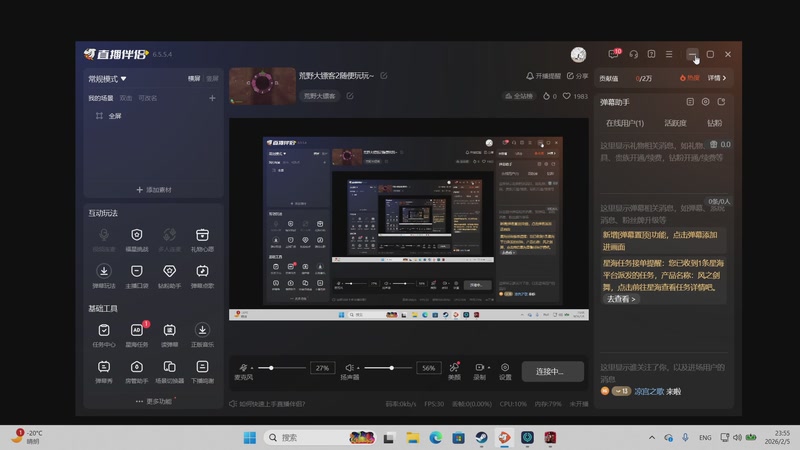Expand the 录制 options arrow
Image resolution: width=800 pixels, height=450 pixels.
489,368
